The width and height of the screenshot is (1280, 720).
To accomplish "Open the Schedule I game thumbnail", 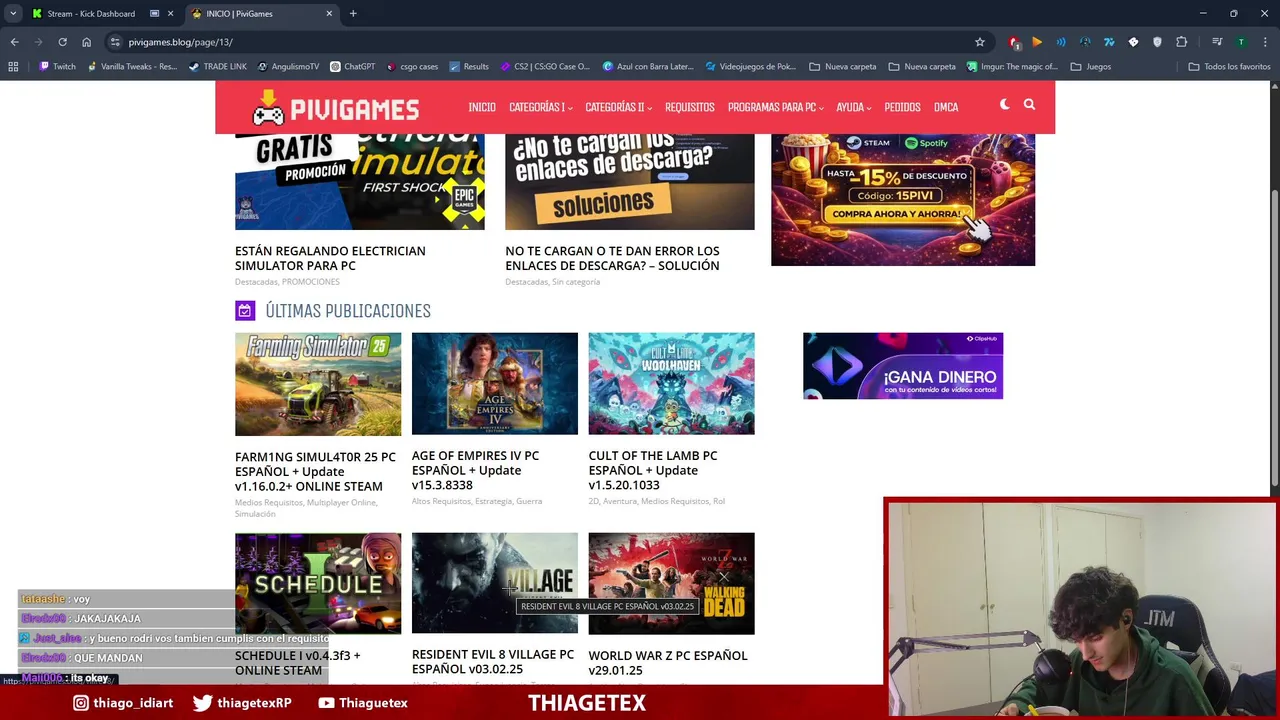I will click(x=318, y=583).
